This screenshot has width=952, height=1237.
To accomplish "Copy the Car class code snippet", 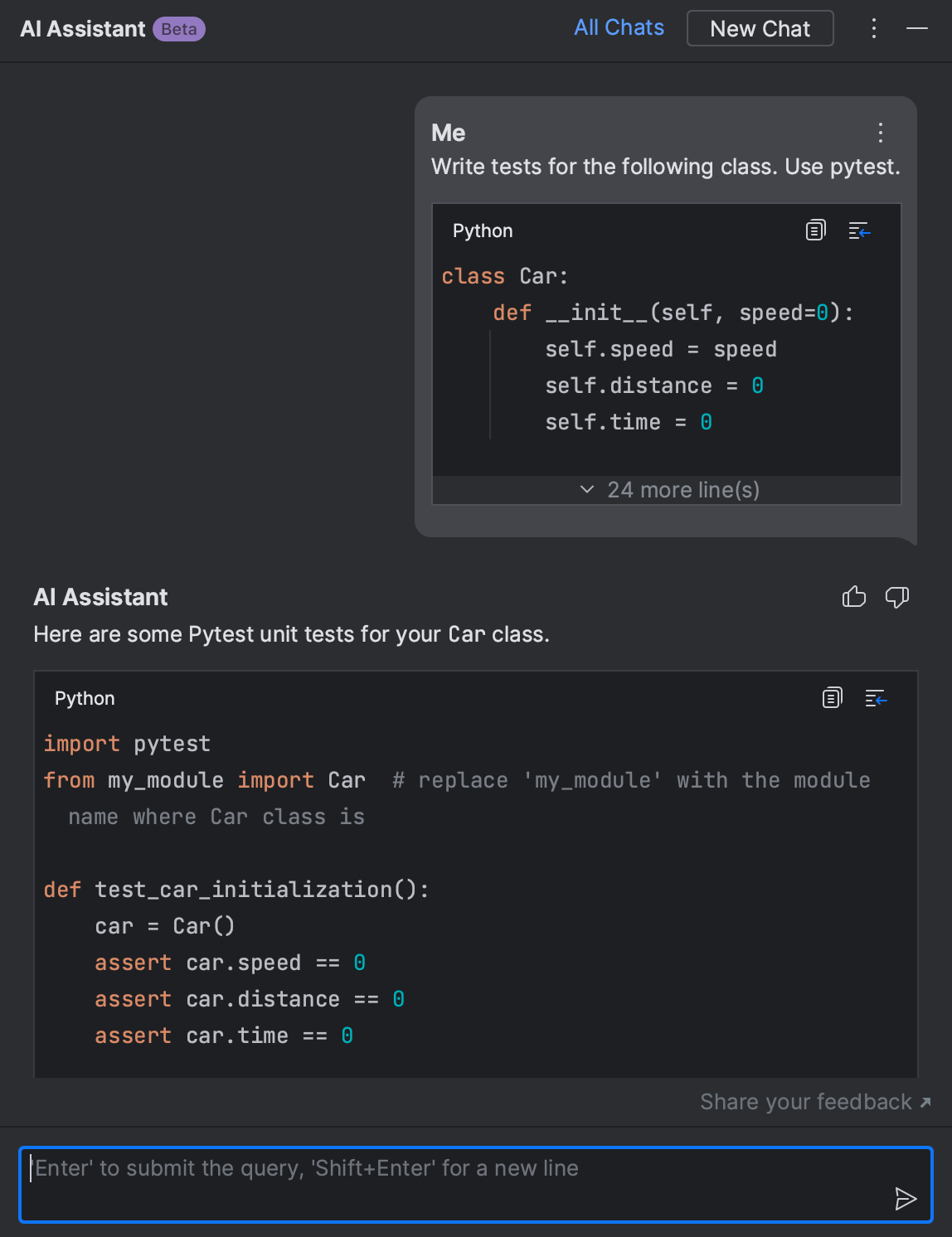I will point(816,230).
